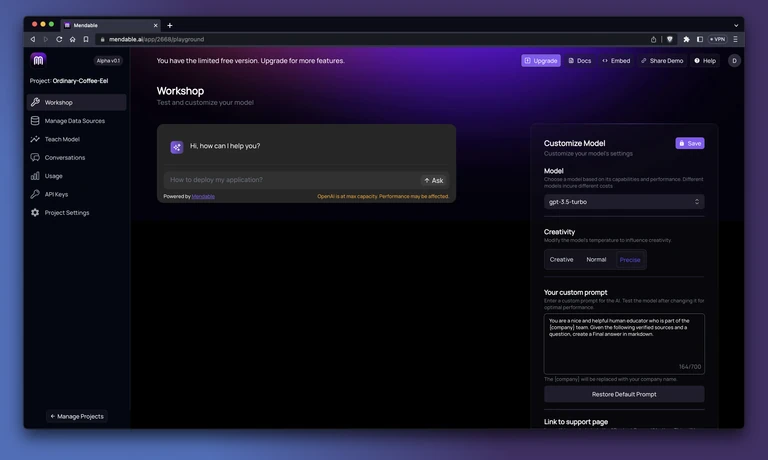Open the Docs link in top bar
Image resolution: width=768 pixels, height=460 pixels.
pos(579,61)
